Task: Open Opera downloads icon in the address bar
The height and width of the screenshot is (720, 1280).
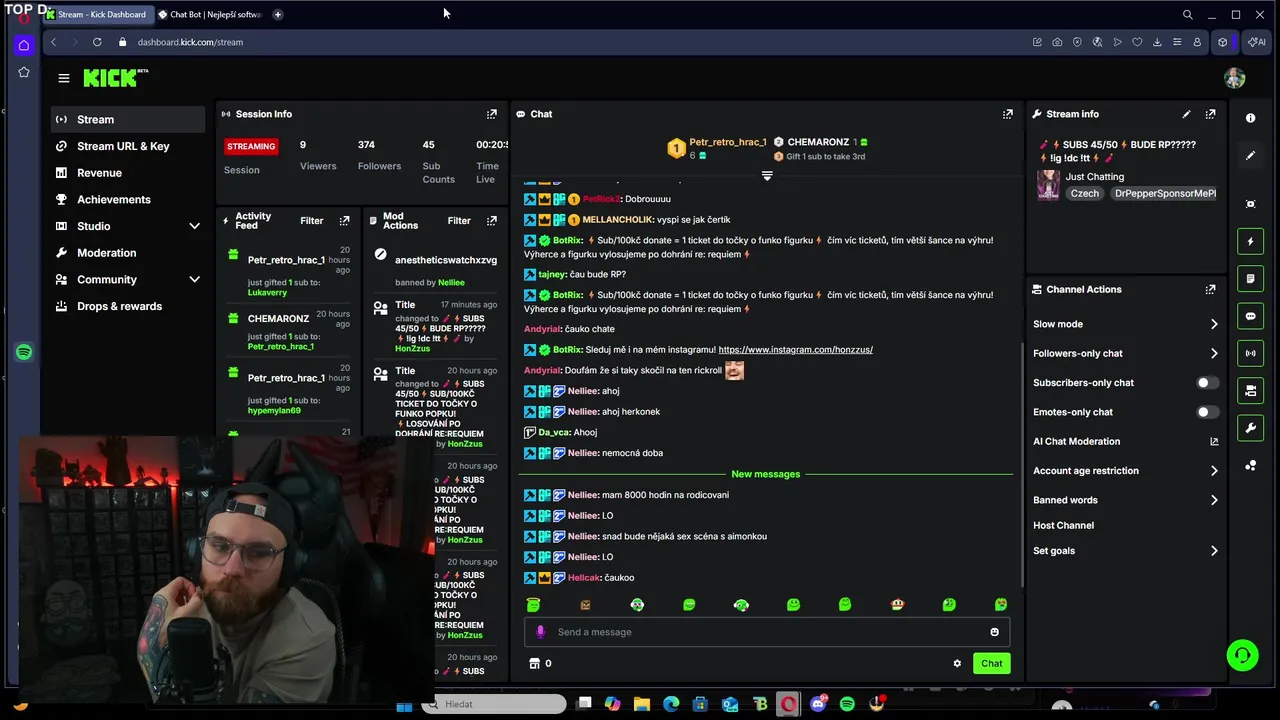Action: [1157, 42]
